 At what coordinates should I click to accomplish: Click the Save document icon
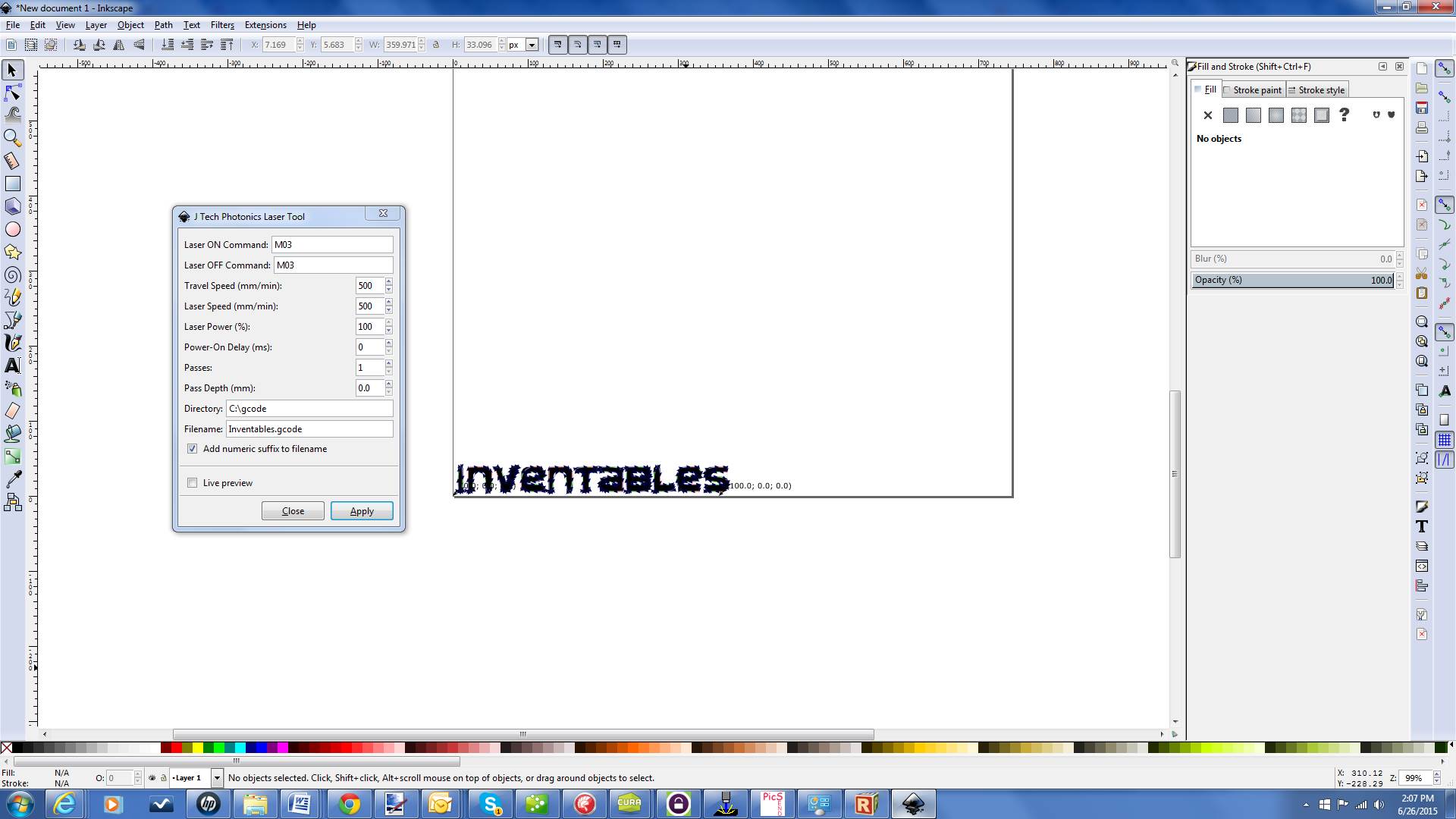coord(1422,108)
